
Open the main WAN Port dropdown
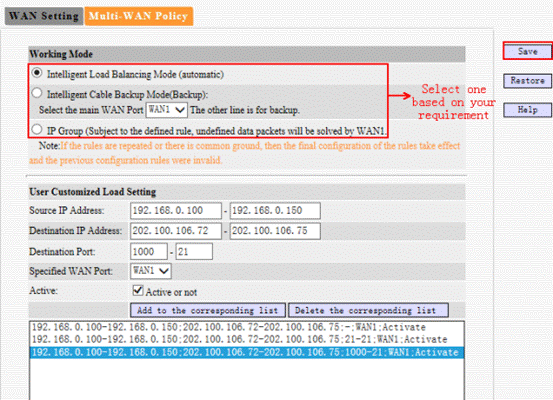tap(166, 110)
